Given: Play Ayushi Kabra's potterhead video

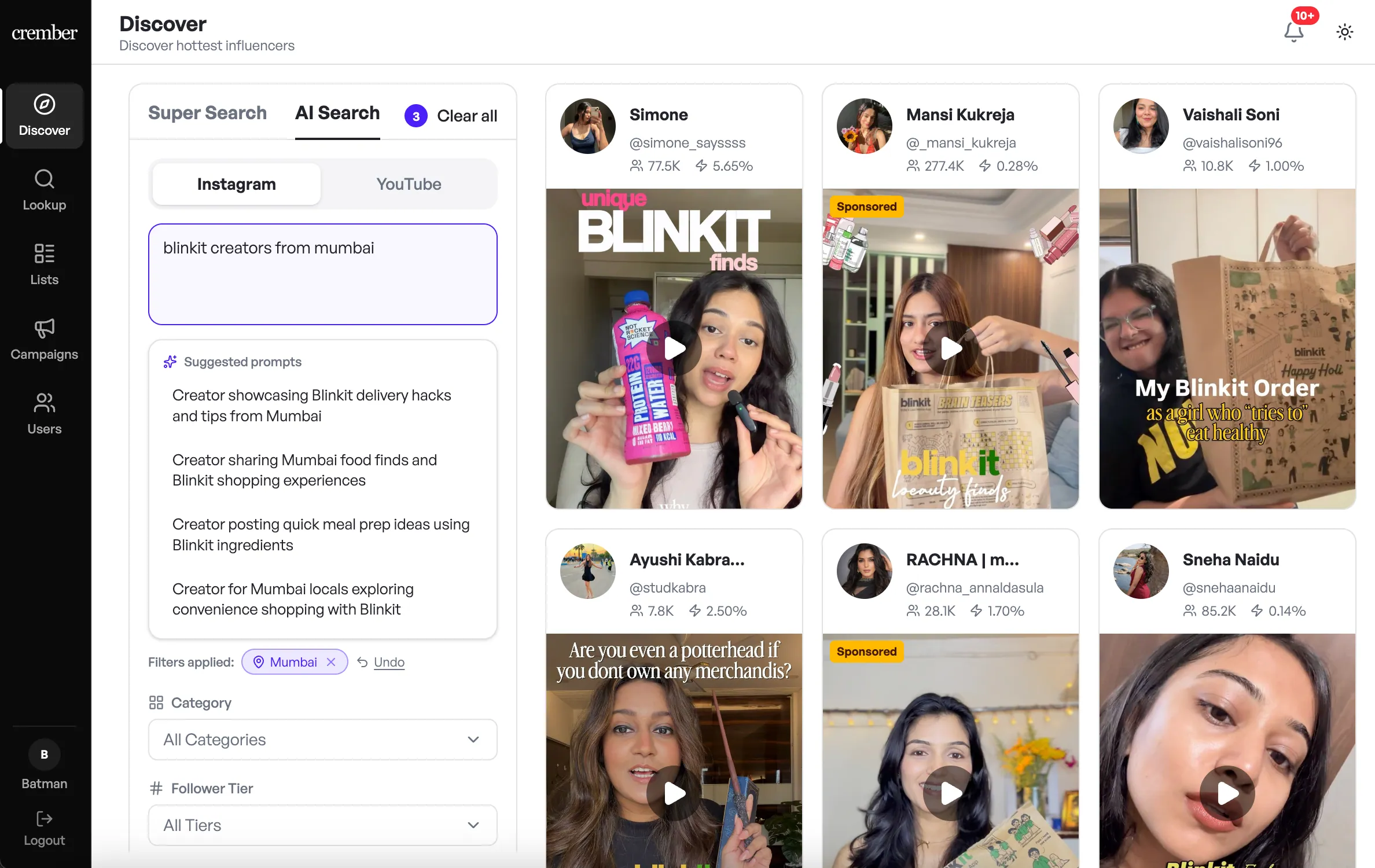Looking at the screenshot, I should pos(674,793).
